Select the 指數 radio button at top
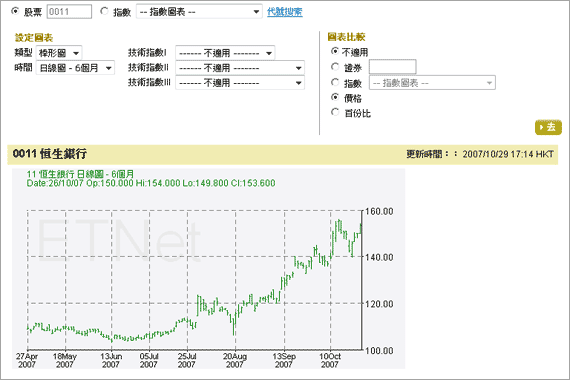Viewport: 570px width, 380px height. pos(104,11)
